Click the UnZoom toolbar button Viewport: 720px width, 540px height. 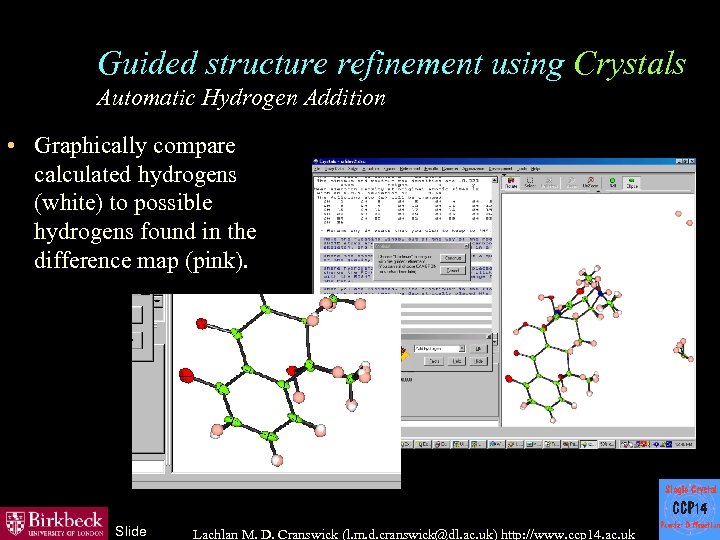click(x=590, y=183)
